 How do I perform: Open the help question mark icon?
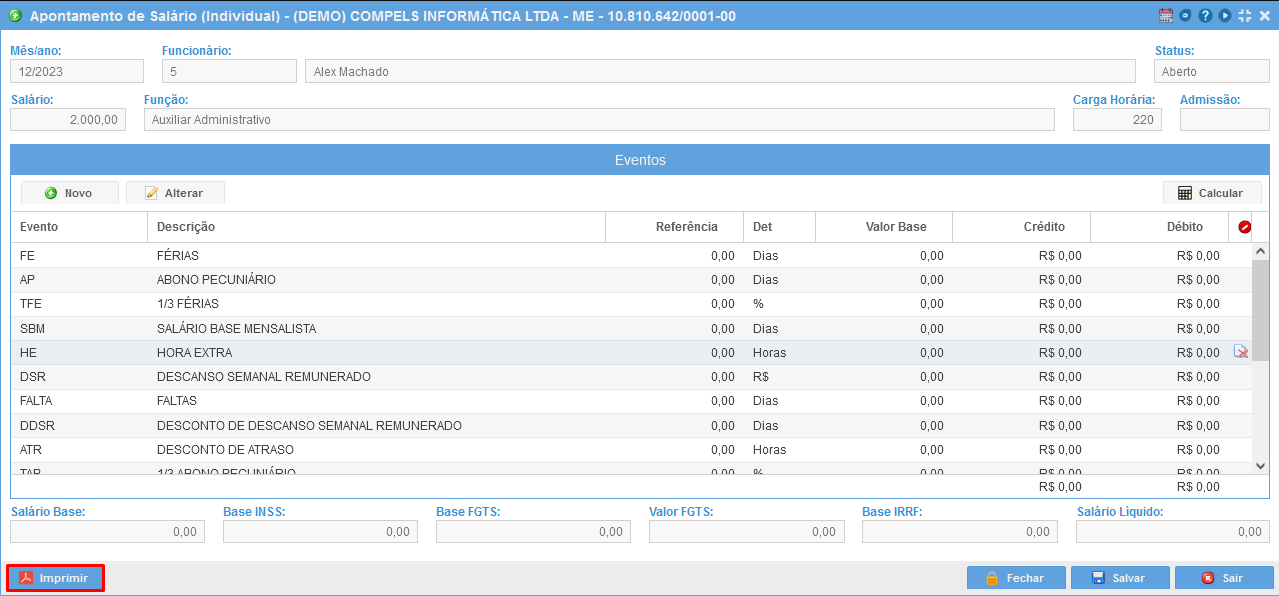click(x=1205, y=16)
